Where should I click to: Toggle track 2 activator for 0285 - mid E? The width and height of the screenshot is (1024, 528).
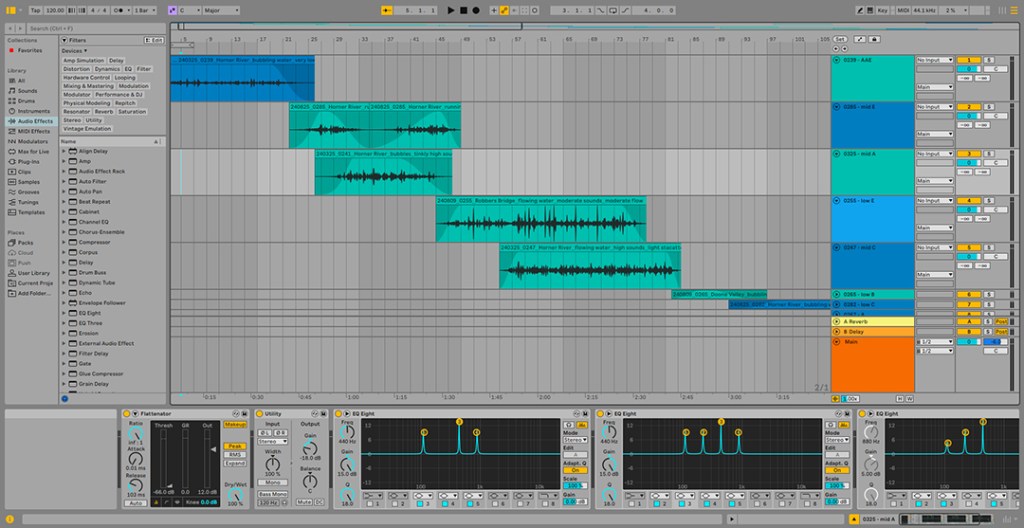[966, 106]
